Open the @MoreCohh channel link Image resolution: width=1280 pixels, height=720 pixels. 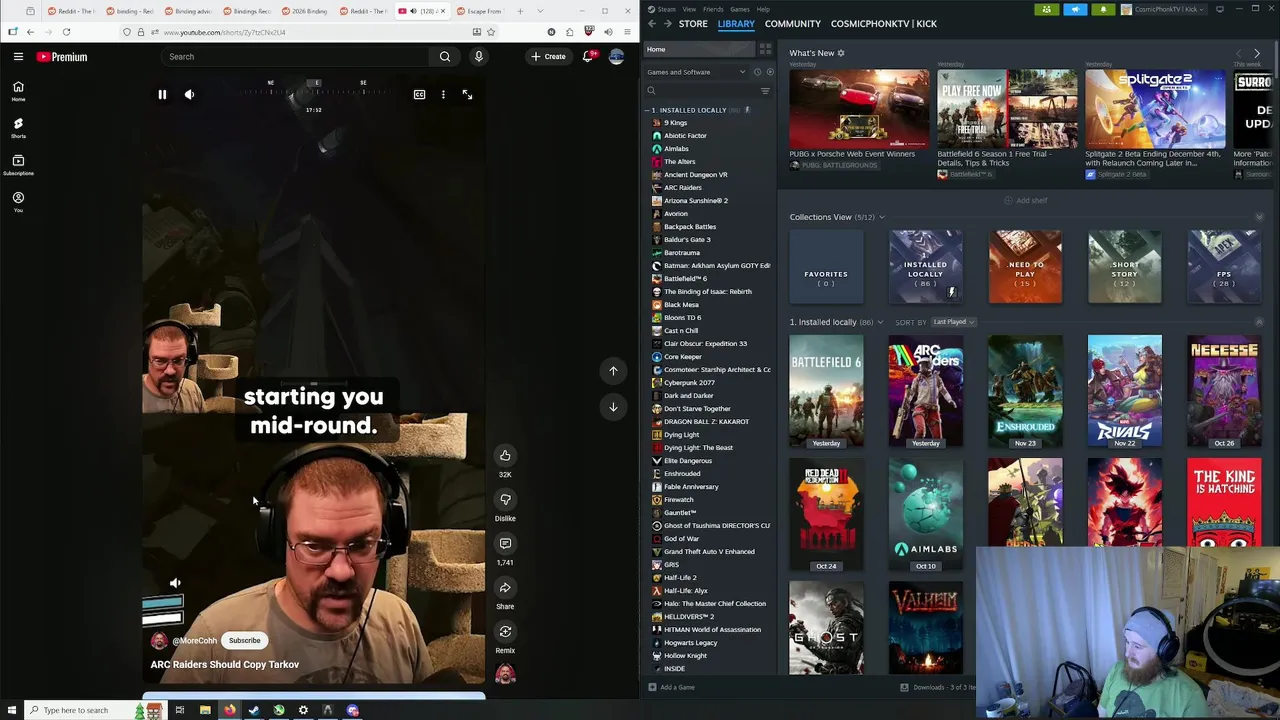click(x=194, y=641)
